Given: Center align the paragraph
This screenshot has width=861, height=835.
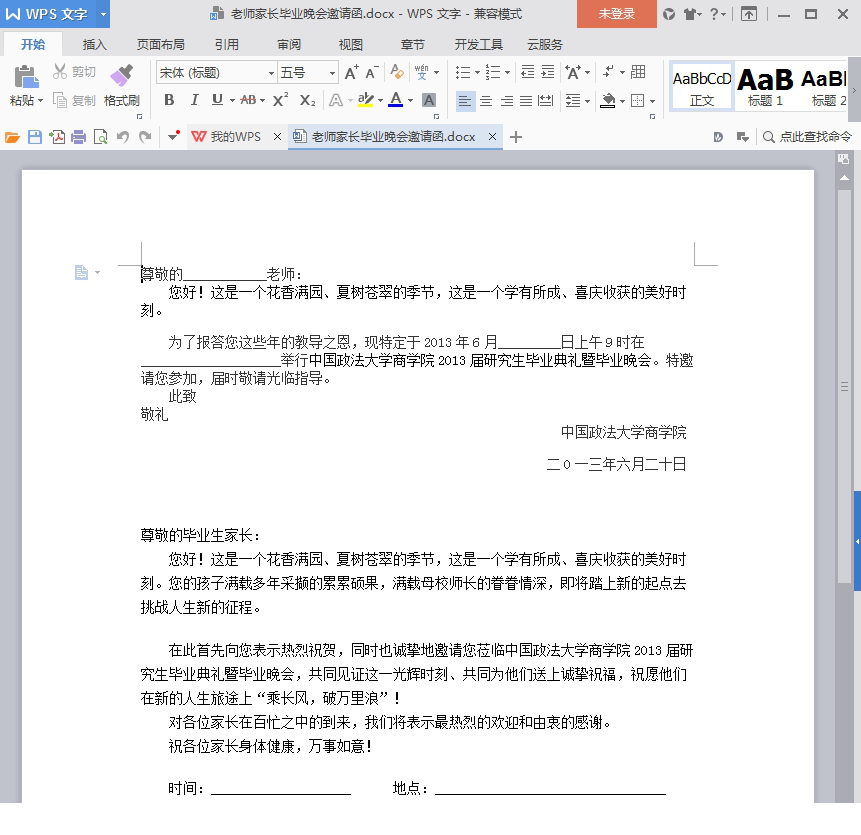Looking at the screenshot, I should (x=486, y=100).
